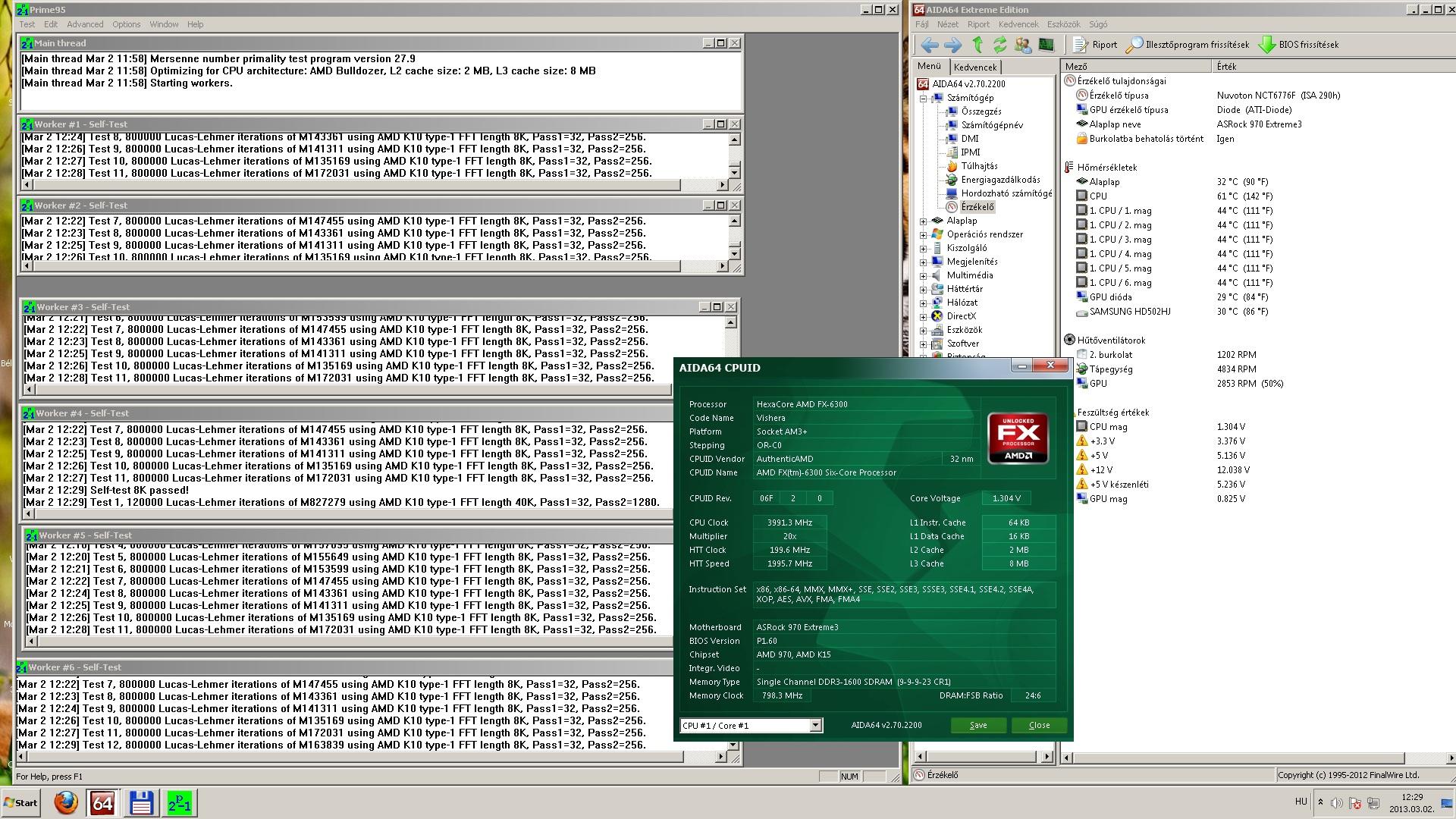Expand the Hálózat tree node

pos(924,303)
